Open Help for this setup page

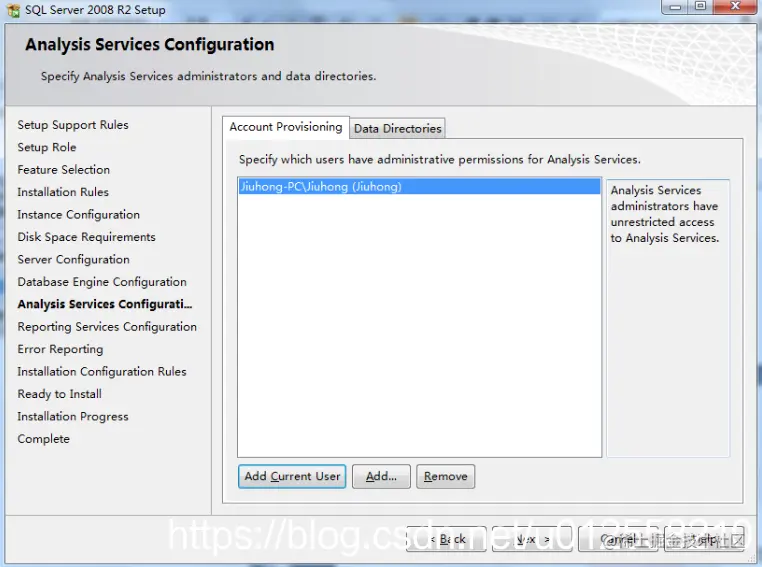(704, 539)
